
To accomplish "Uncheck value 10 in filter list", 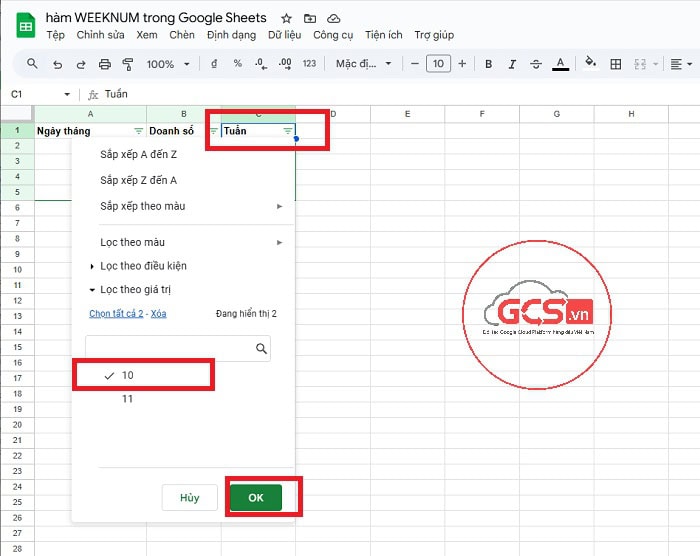I will pos(127,375).
